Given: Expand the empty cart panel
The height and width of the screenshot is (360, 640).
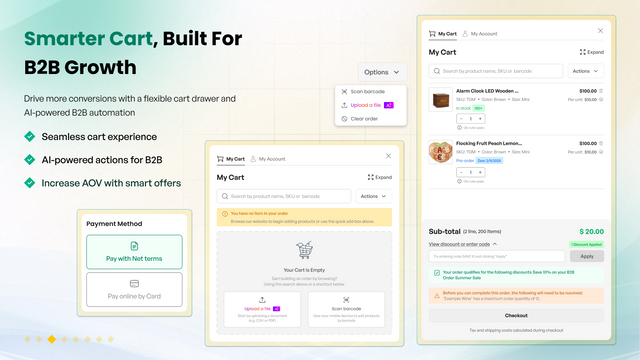Looking at the screenshot, I should (380, 177).
